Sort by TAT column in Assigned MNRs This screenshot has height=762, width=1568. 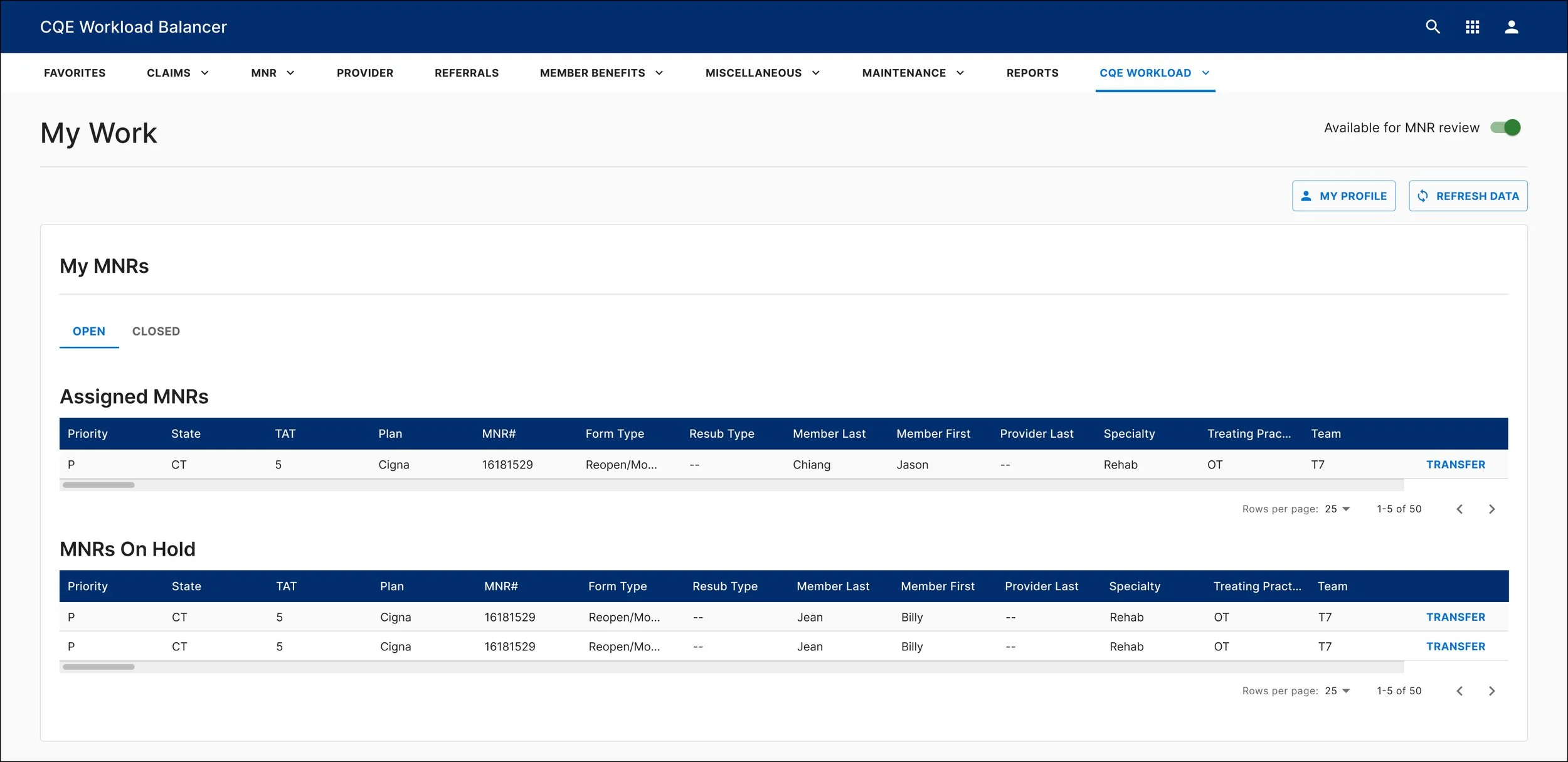pos(285,434)
